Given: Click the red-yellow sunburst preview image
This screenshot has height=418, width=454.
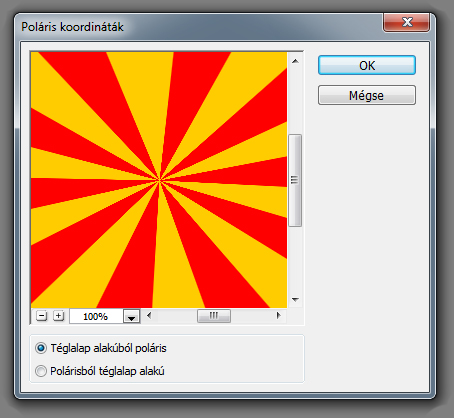Looking at the screenshot, I should click(159, 180).
